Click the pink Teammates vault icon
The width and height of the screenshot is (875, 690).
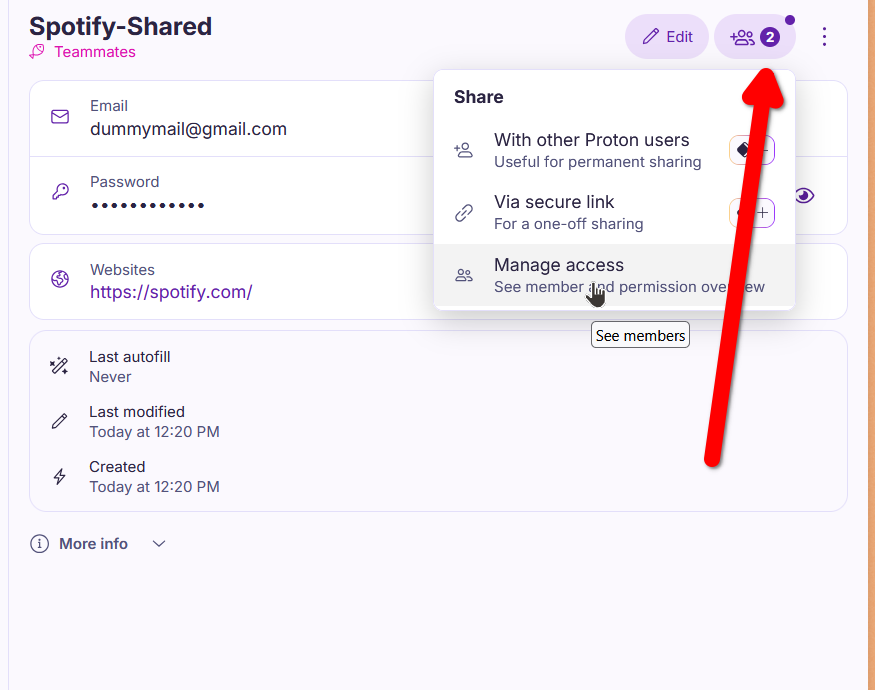tap(37, 51)
